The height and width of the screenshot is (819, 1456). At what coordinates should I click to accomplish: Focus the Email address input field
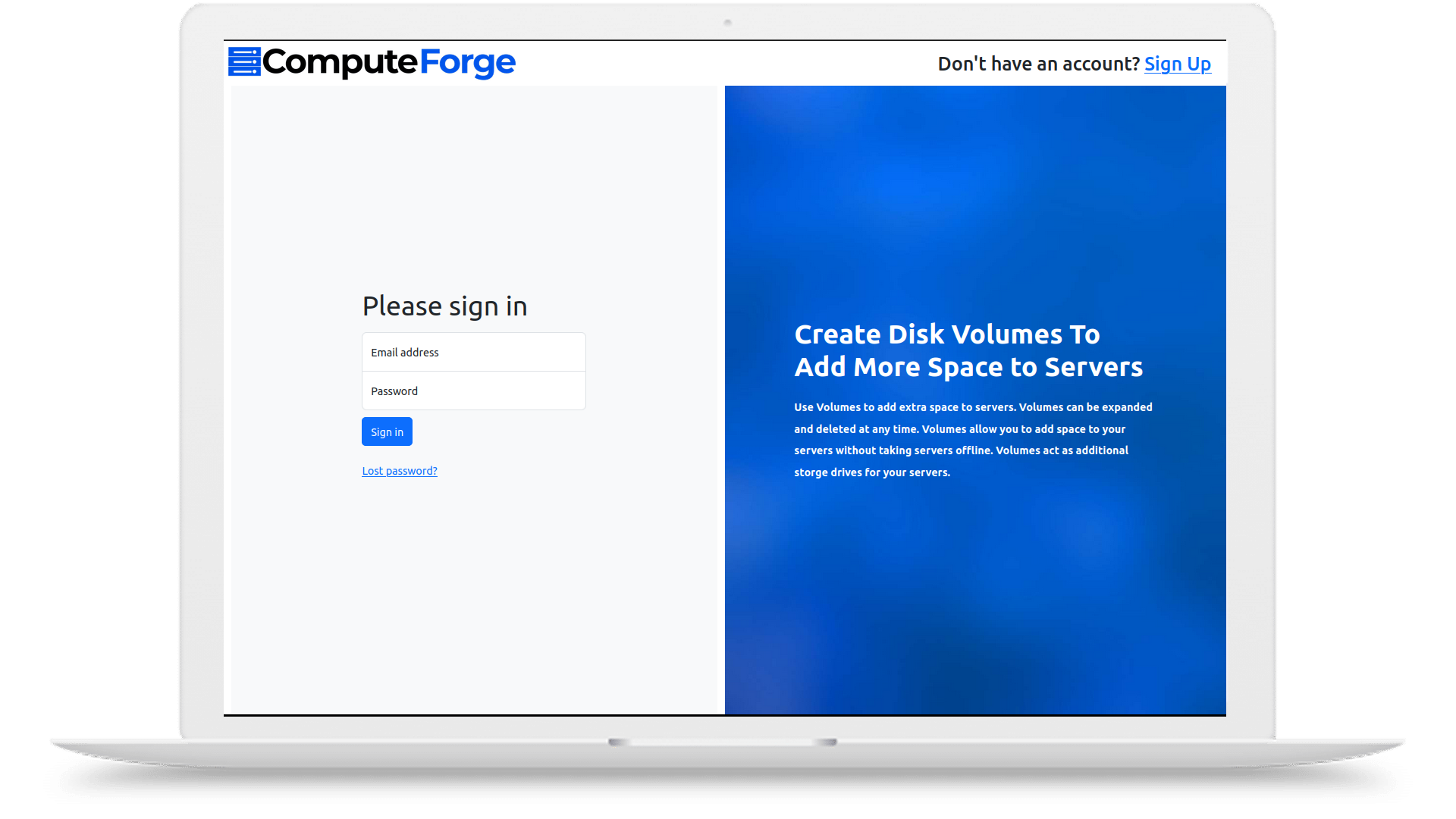click(473, 352)
